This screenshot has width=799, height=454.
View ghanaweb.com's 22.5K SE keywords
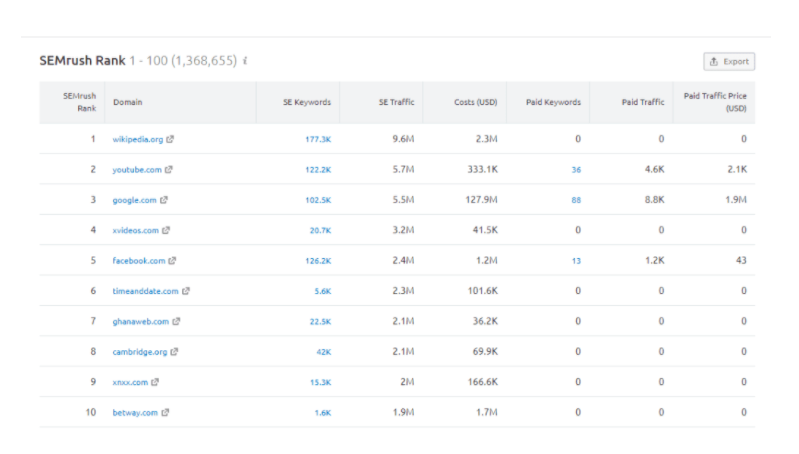pyautogui.click(x=321, y=322)
